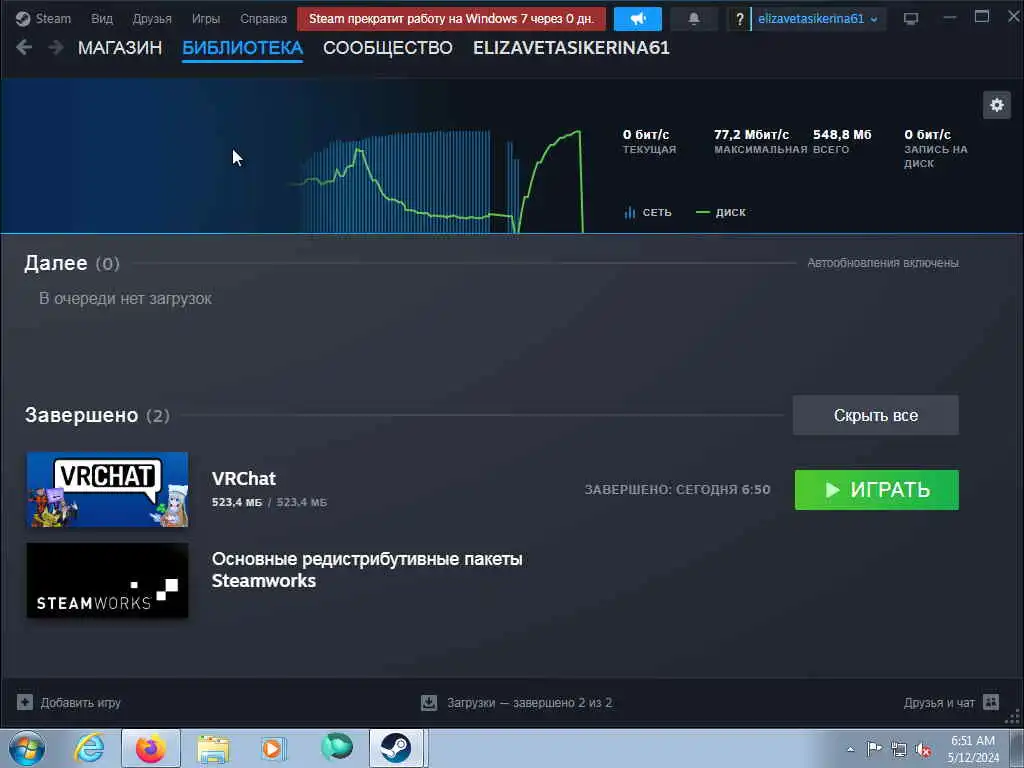Click the СЕТЬ network legend item
This screenshot has width=1024, height=768.
[x=648, y=212]
